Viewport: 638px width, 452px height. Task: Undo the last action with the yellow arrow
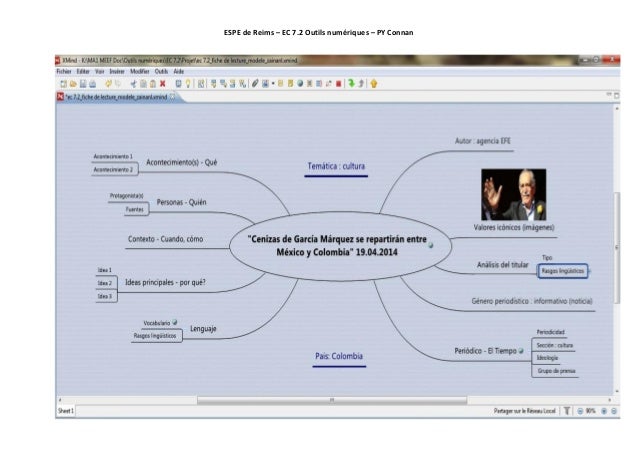(108, 84)
